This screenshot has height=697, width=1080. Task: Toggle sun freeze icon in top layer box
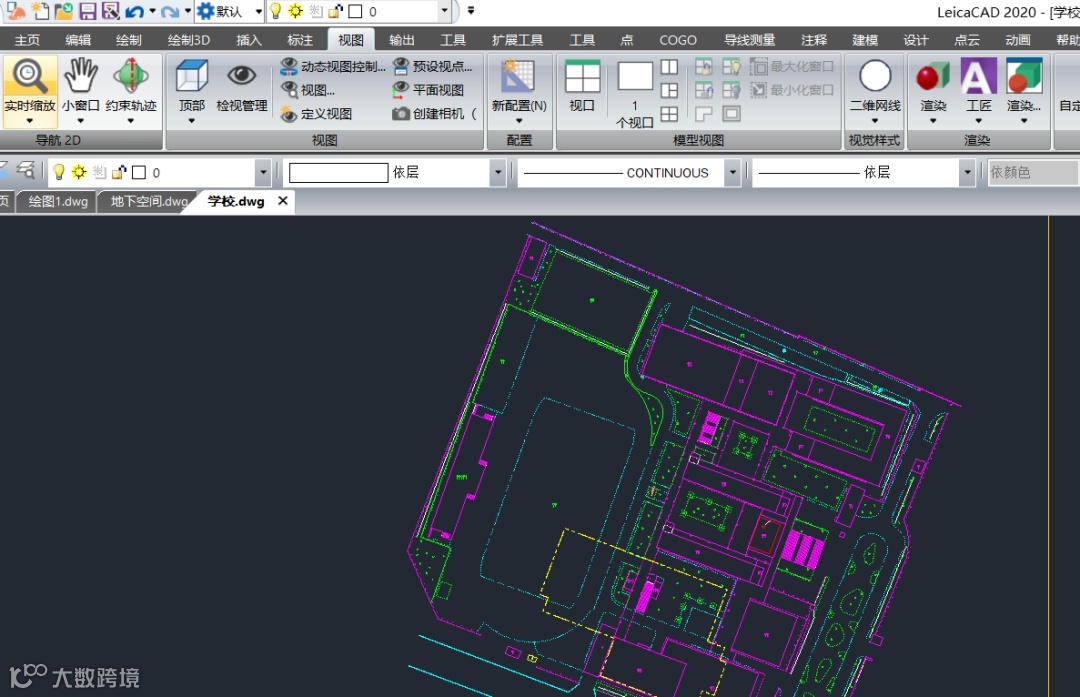[x=295, y=11]
